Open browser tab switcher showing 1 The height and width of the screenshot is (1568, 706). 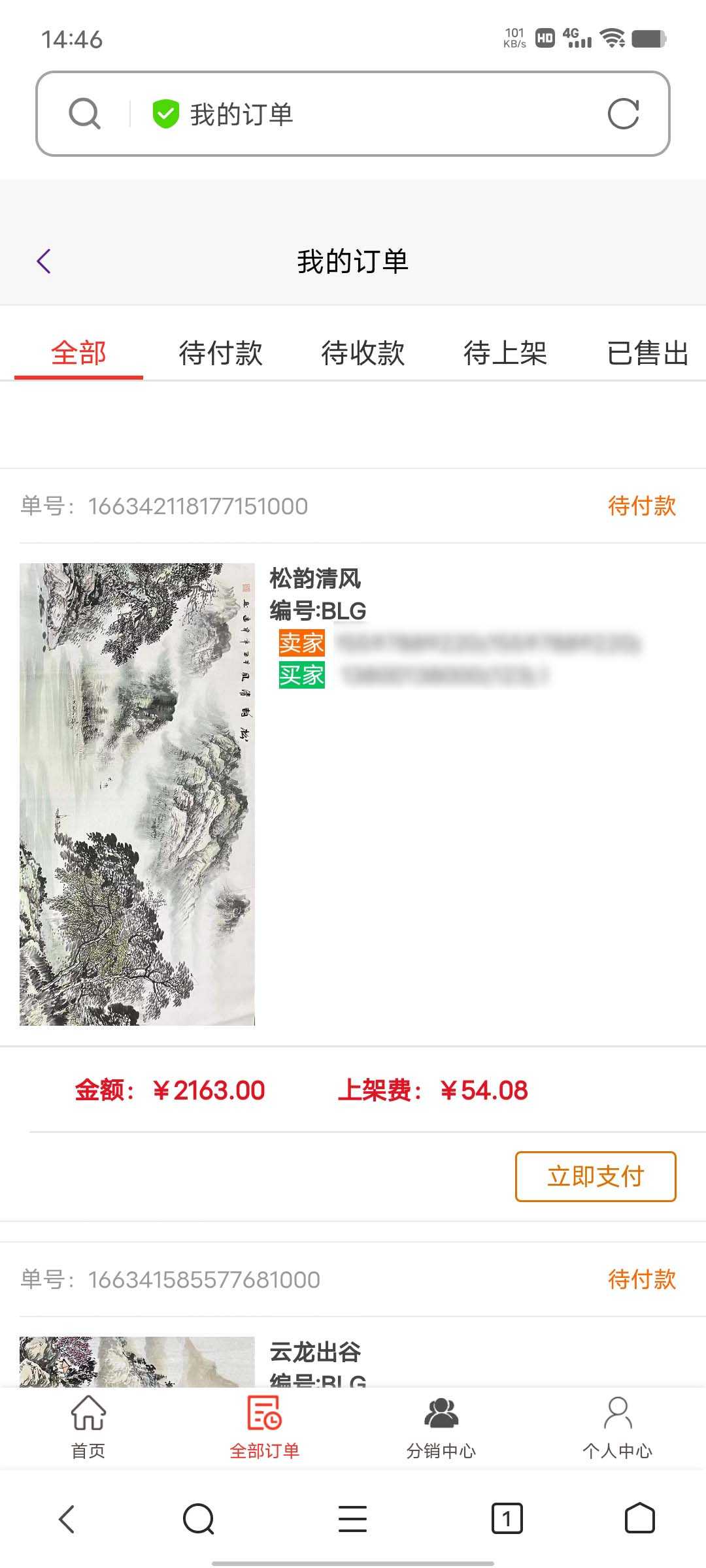[x=507, y=1518]
